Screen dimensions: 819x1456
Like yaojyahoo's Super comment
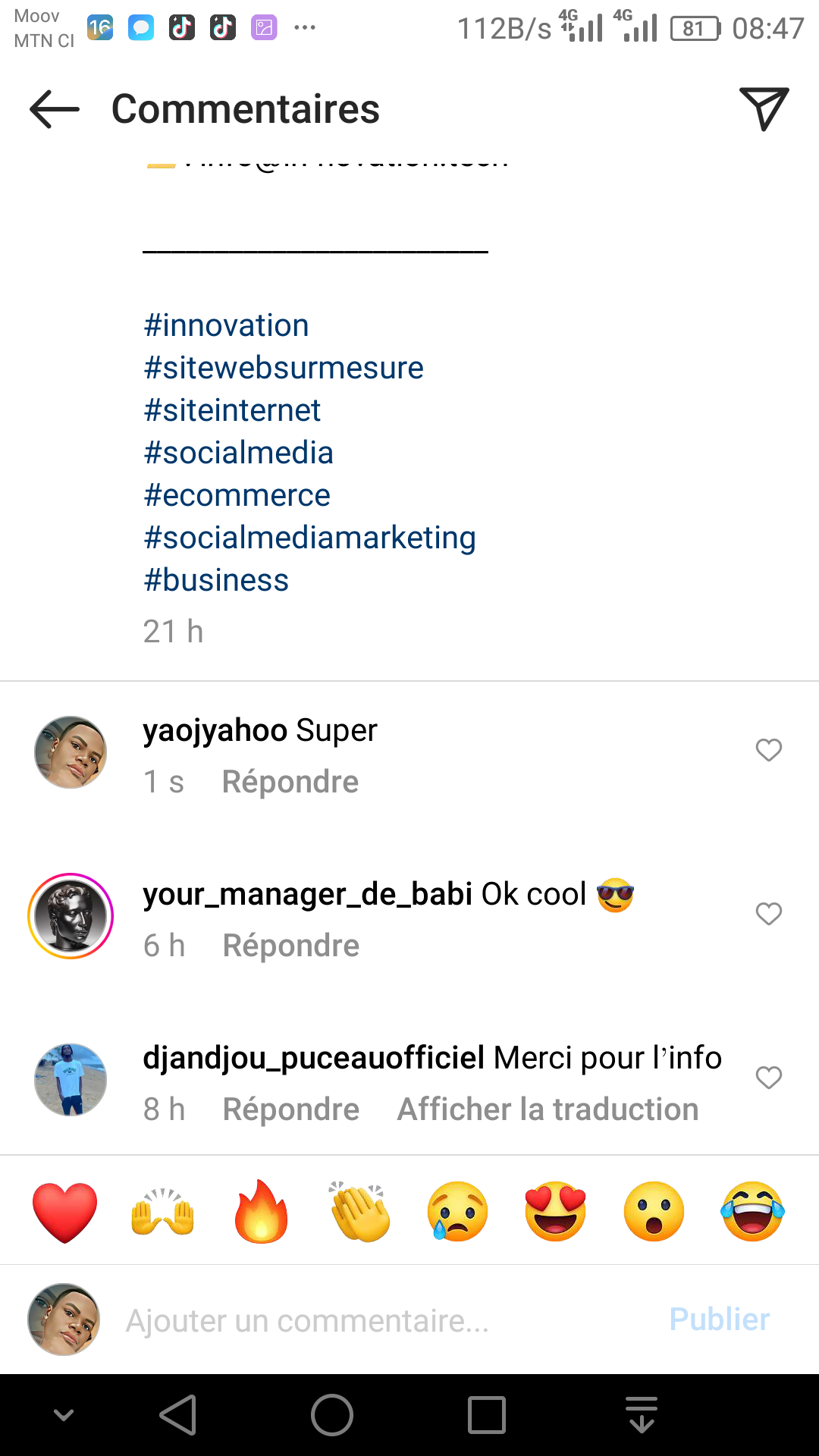[x=768, y=750]
